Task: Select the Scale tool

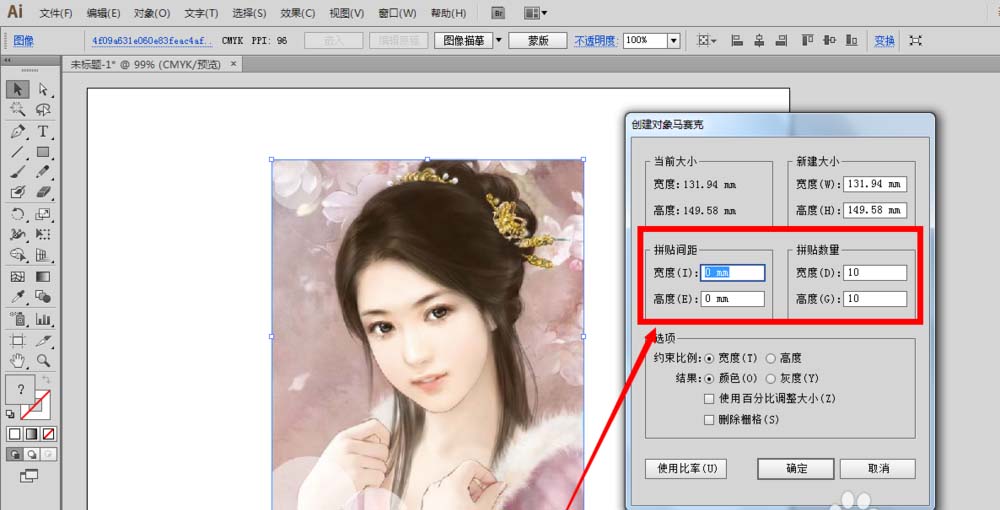Action: tap(43, 214)
